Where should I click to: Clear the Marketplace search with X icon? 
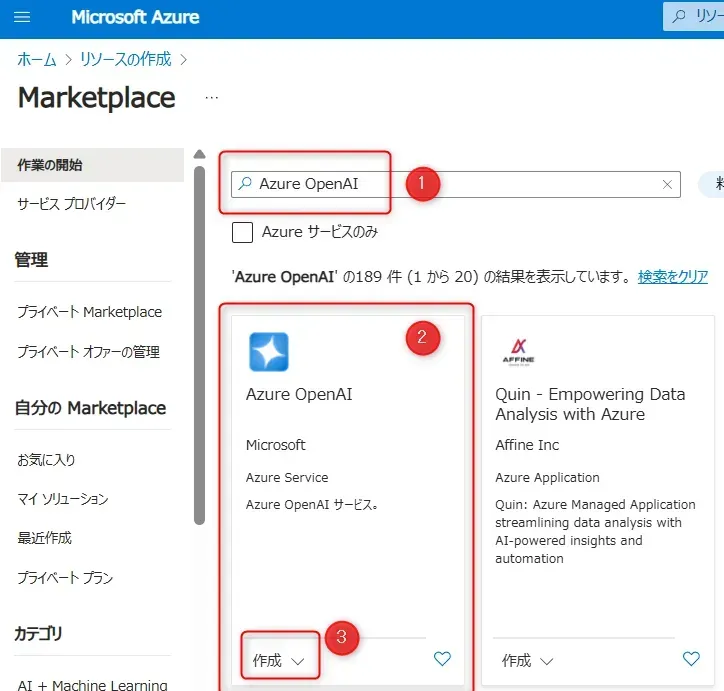667,184
